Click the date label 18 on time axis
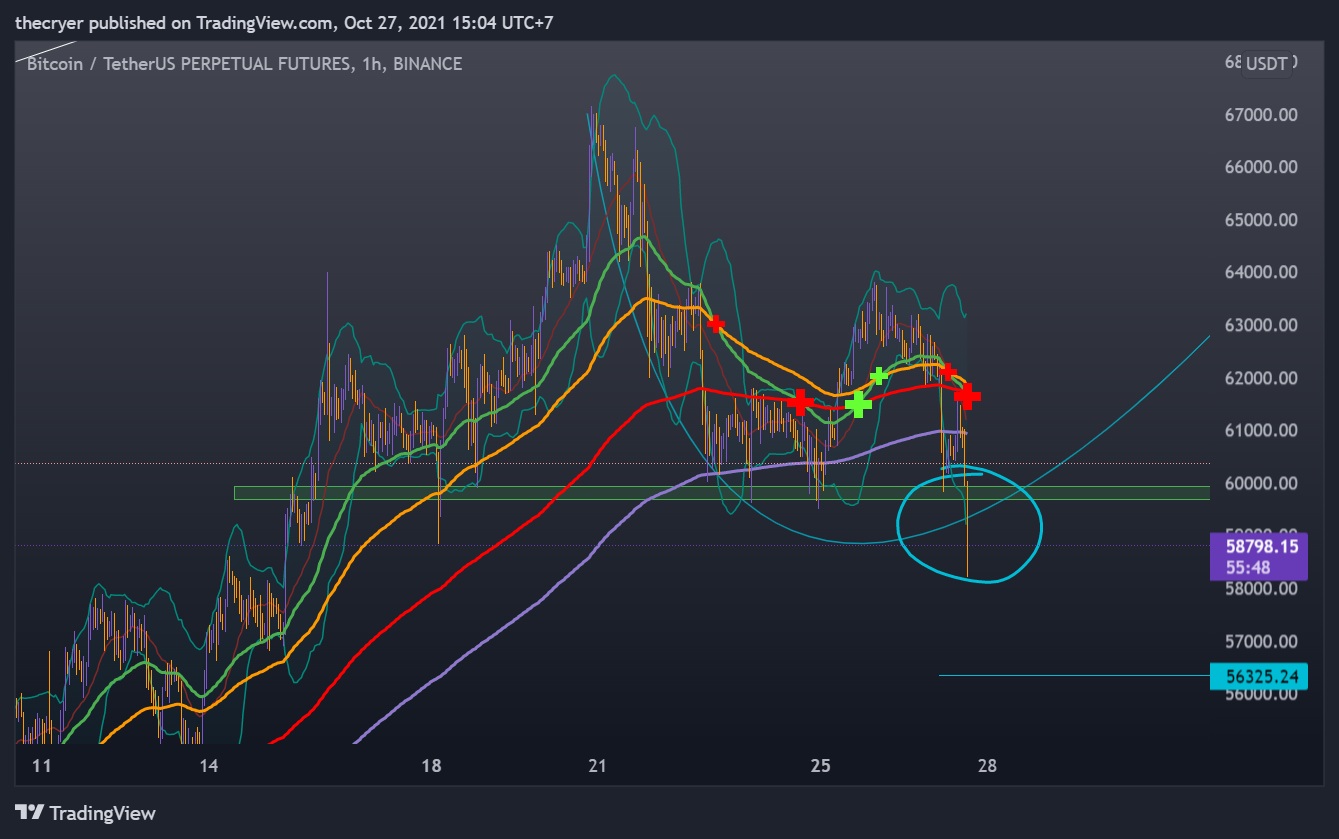 click(x=431, y=767)
